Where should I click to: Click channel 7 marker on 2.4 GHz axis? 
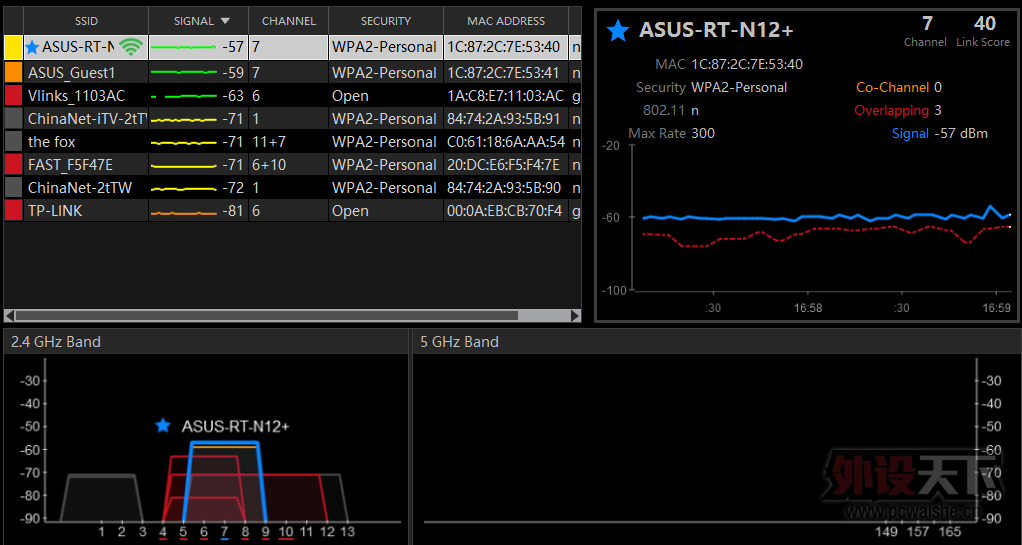pos(224,531)
